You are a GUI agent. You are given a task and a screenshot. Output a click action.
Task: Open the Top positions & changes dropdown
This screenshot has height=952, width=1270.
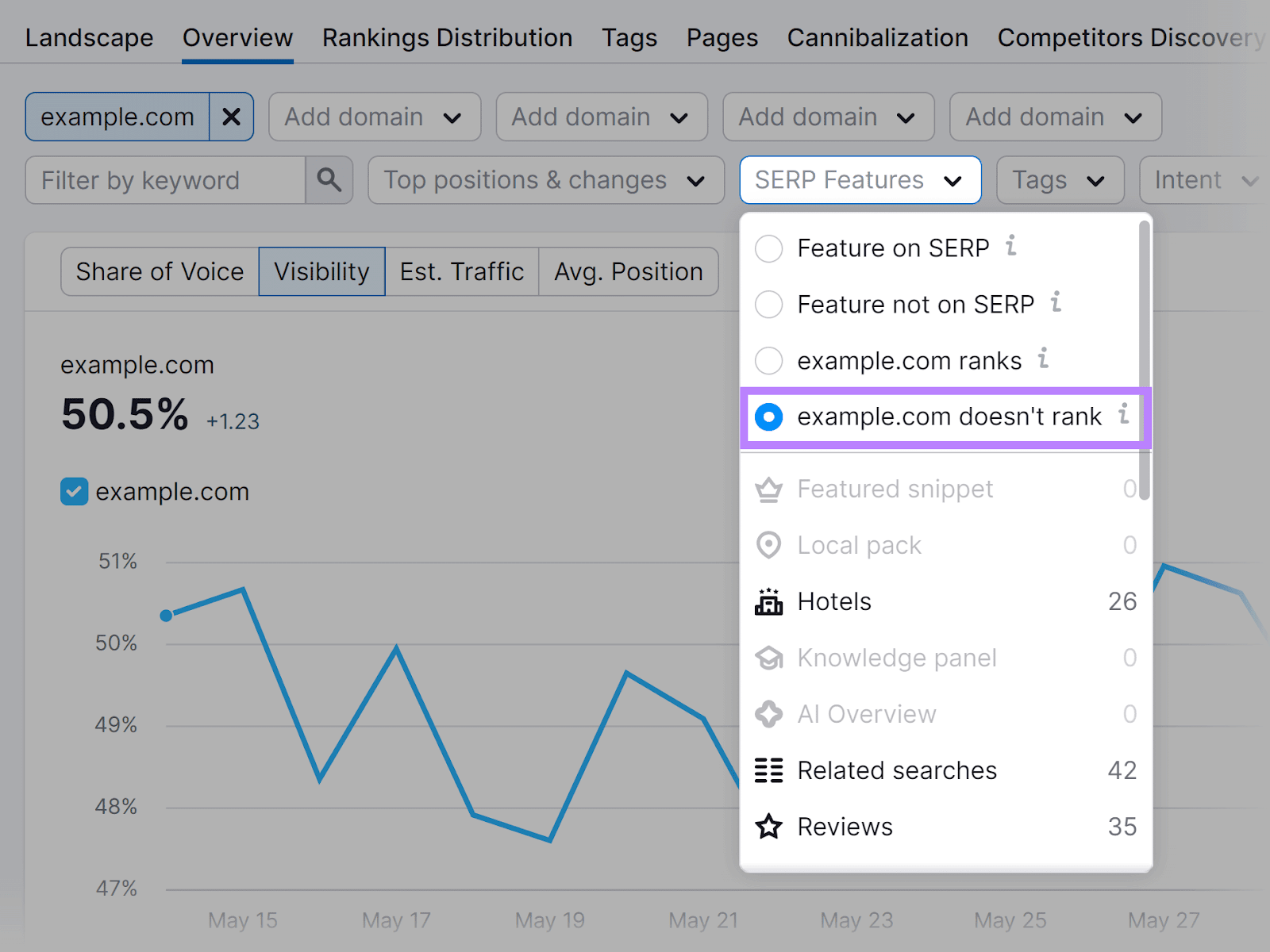[x=545, y=180]
